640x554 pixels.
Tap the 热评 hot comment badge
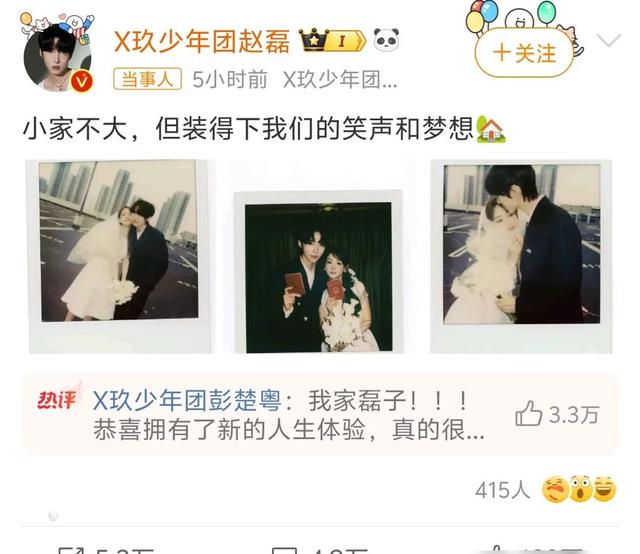pyautogui.click(x=57, y=399)
